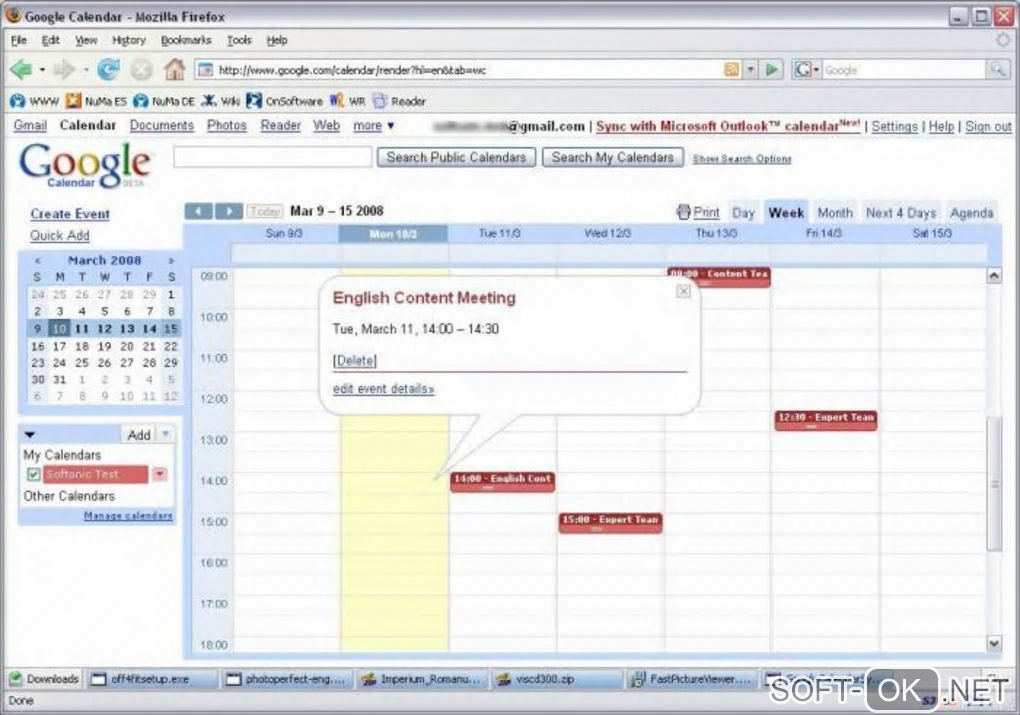Open the Forward button history dropdown
The width and height of the screenshot is (1020, 715).
(x=86, y=70)
